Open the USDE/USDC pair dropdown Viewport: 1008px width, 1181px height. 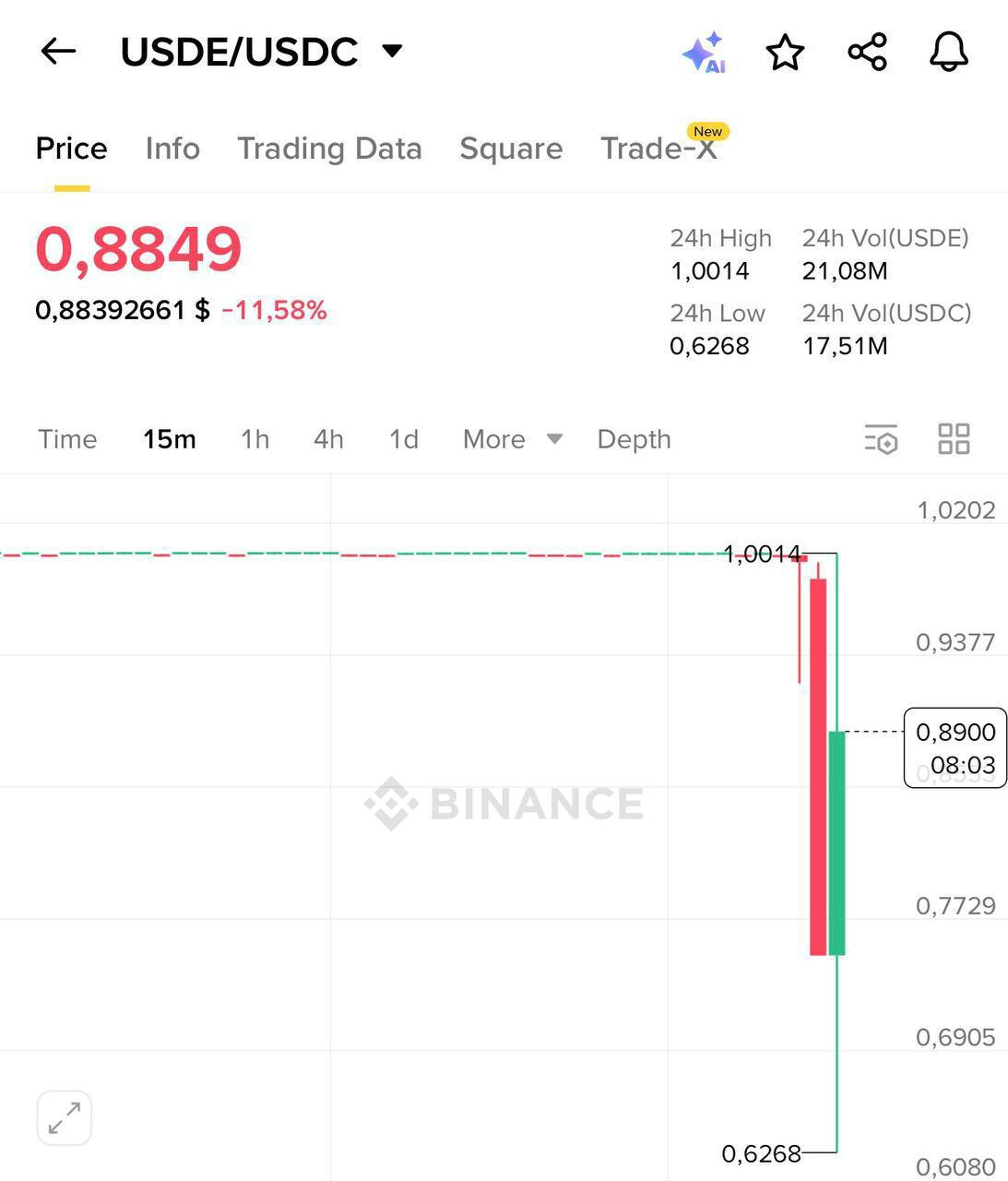pos(392,51)
